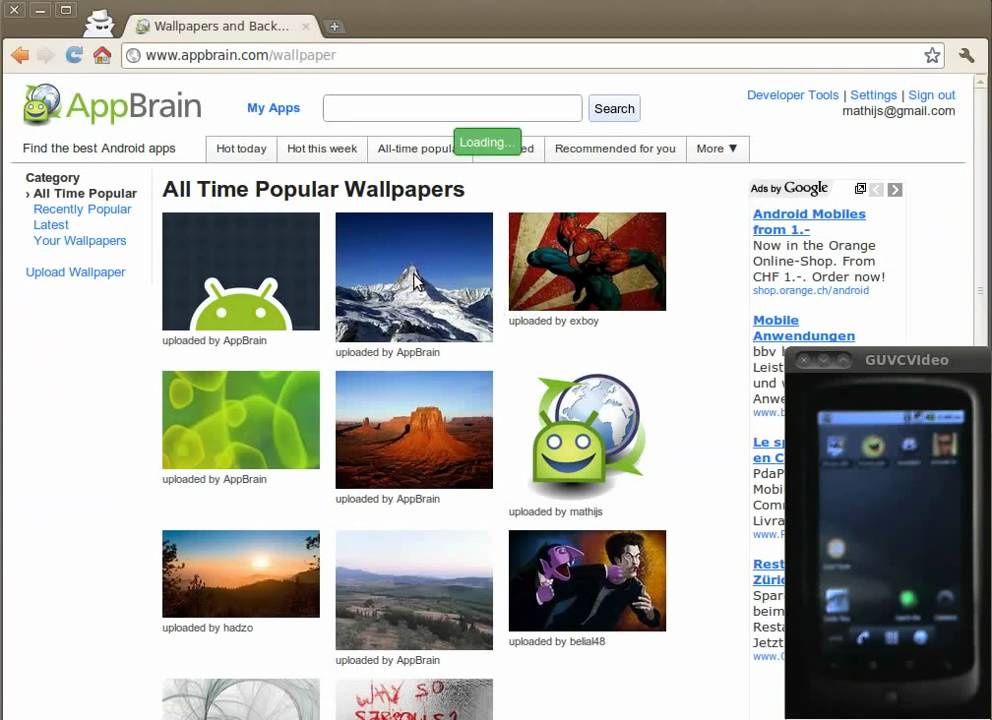Viewport: 992px width, 720px height.
Task: Open the Spider-Man wallpaper by exboy
Action: [x=587, y=261]
